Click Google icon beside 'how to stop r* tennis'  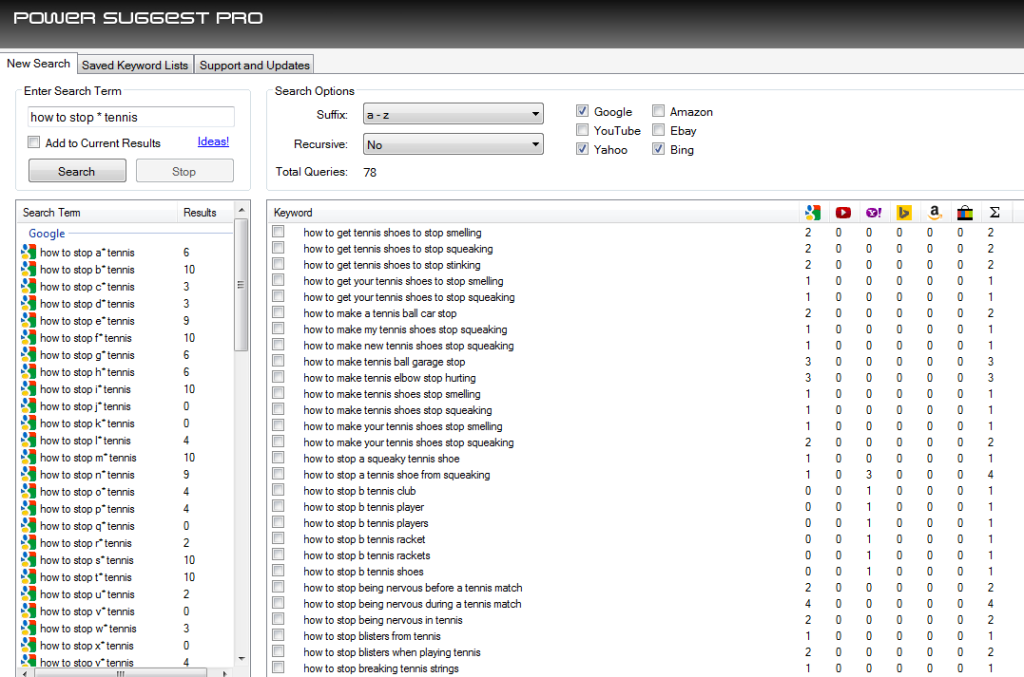coord(29,543)
